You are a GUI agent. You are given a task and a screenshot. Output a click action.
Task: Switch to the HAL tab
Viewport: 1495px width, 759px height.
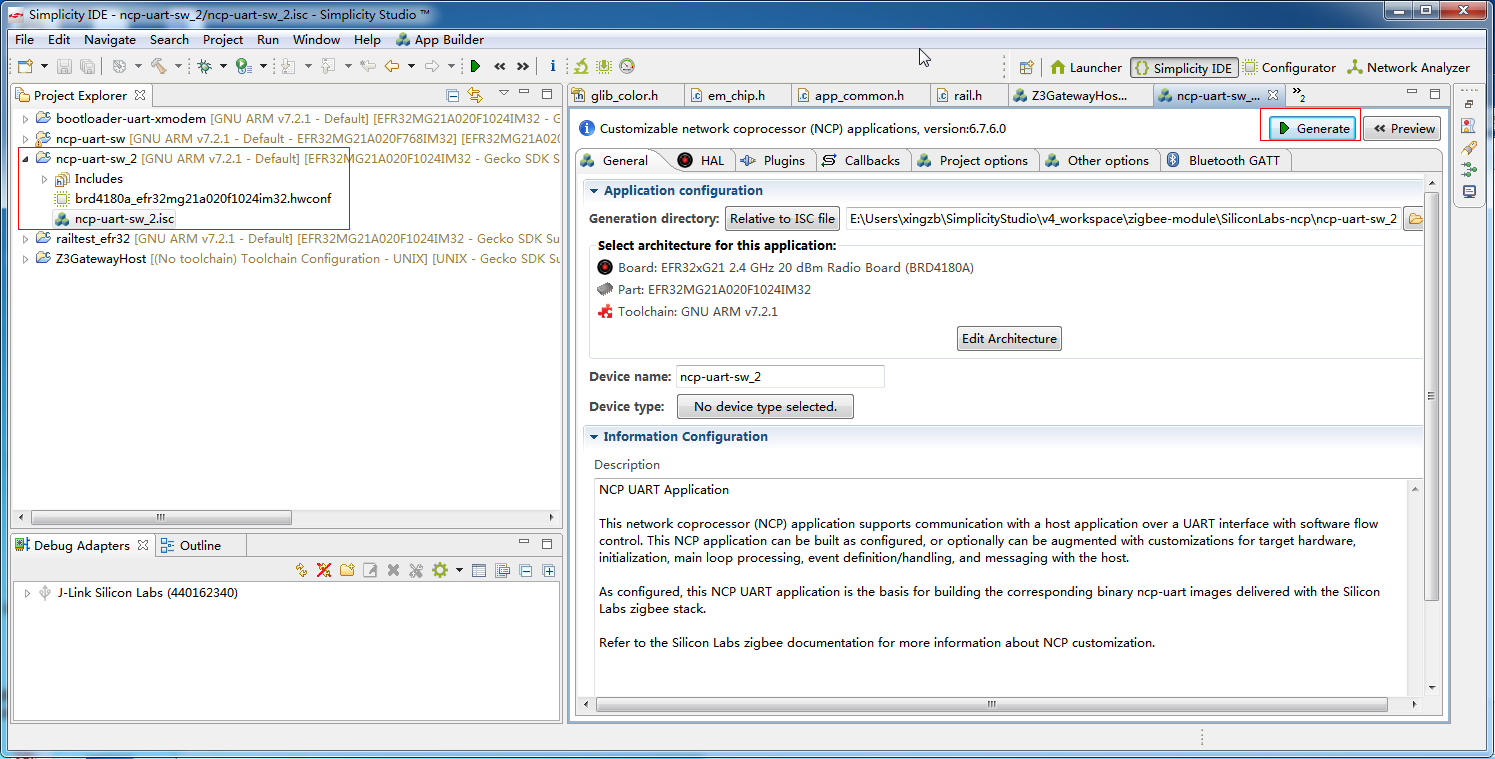[x=700, y=160]
